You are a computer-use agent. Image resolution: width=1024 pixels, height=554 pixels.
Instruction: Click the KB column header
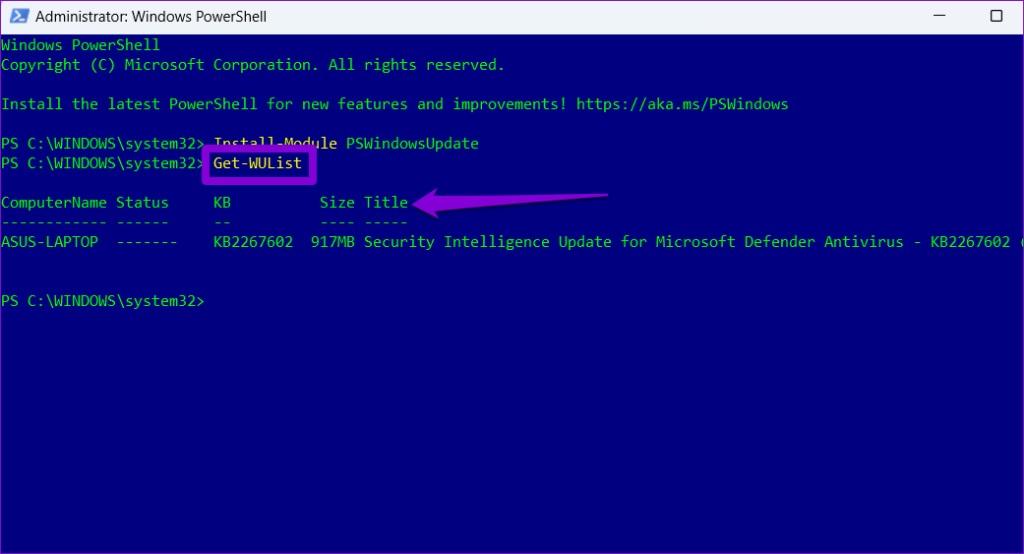(222, 203)
